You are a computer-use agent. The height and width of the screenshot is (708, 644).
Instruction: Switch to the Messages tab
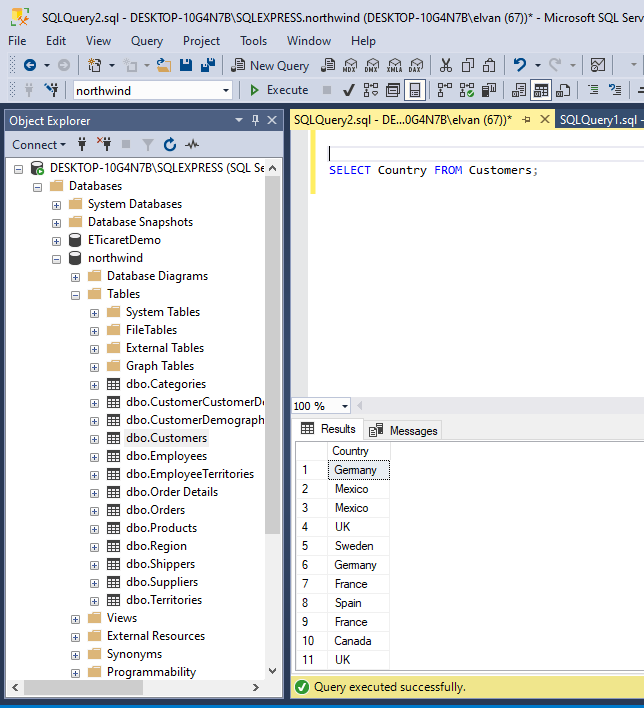(x=404, y=431)
